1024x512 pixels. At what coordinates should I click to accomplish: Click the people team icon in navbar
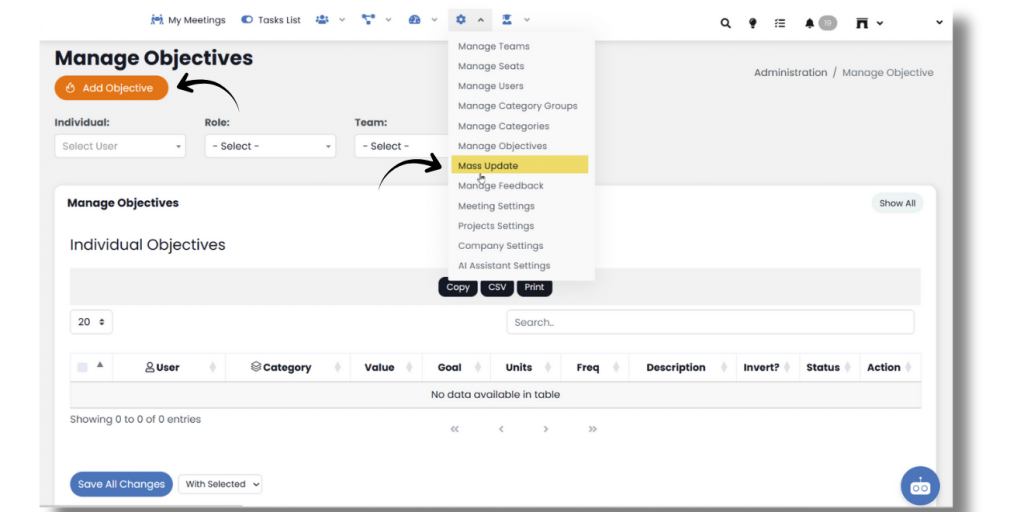point(323,20)
